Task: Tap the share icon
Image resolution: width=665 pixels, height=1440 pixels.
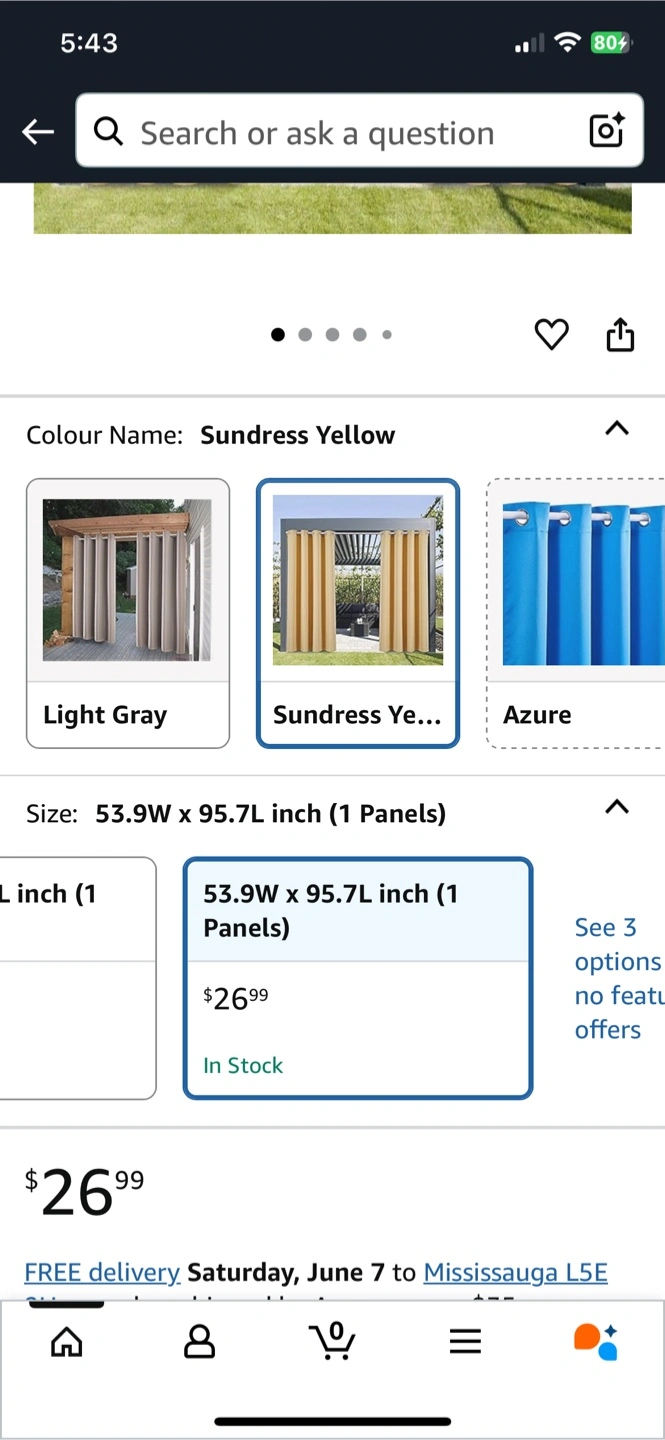Action: pos(620,335)
